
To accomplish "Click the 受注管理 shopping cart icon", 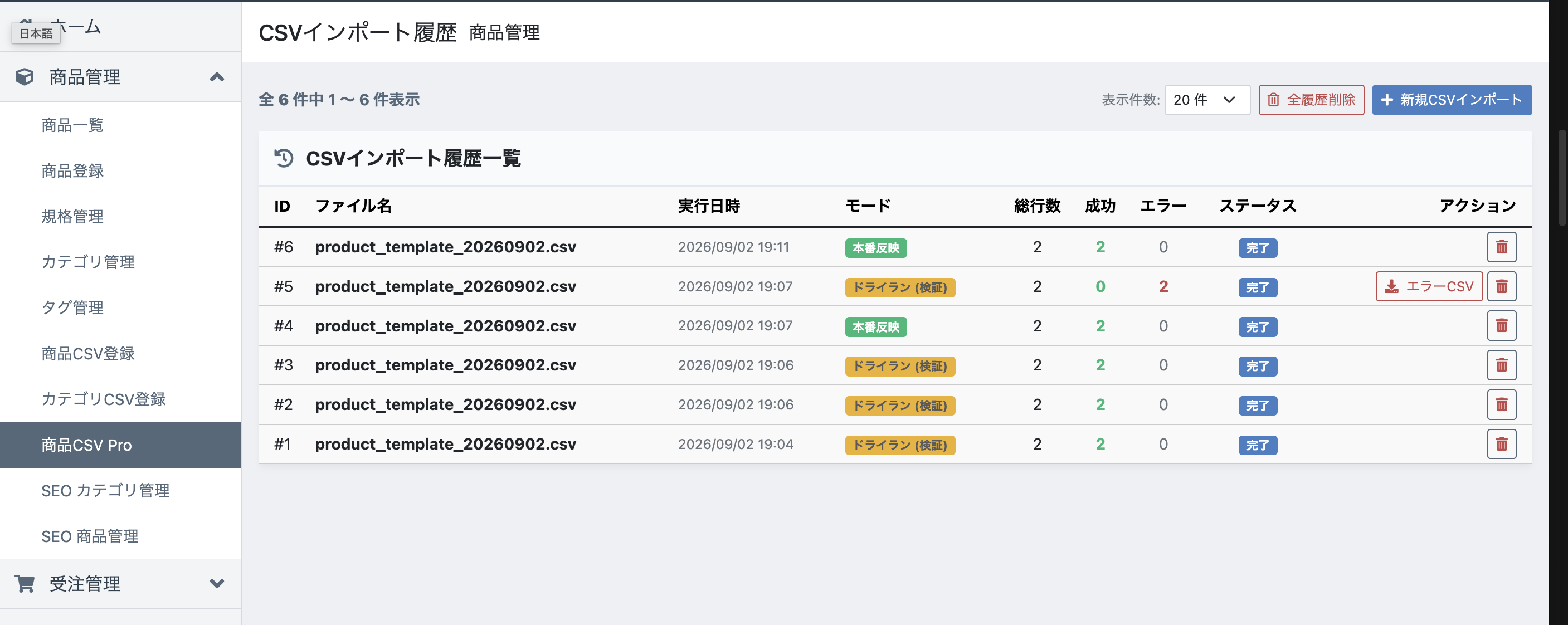I will pos(25,584).
